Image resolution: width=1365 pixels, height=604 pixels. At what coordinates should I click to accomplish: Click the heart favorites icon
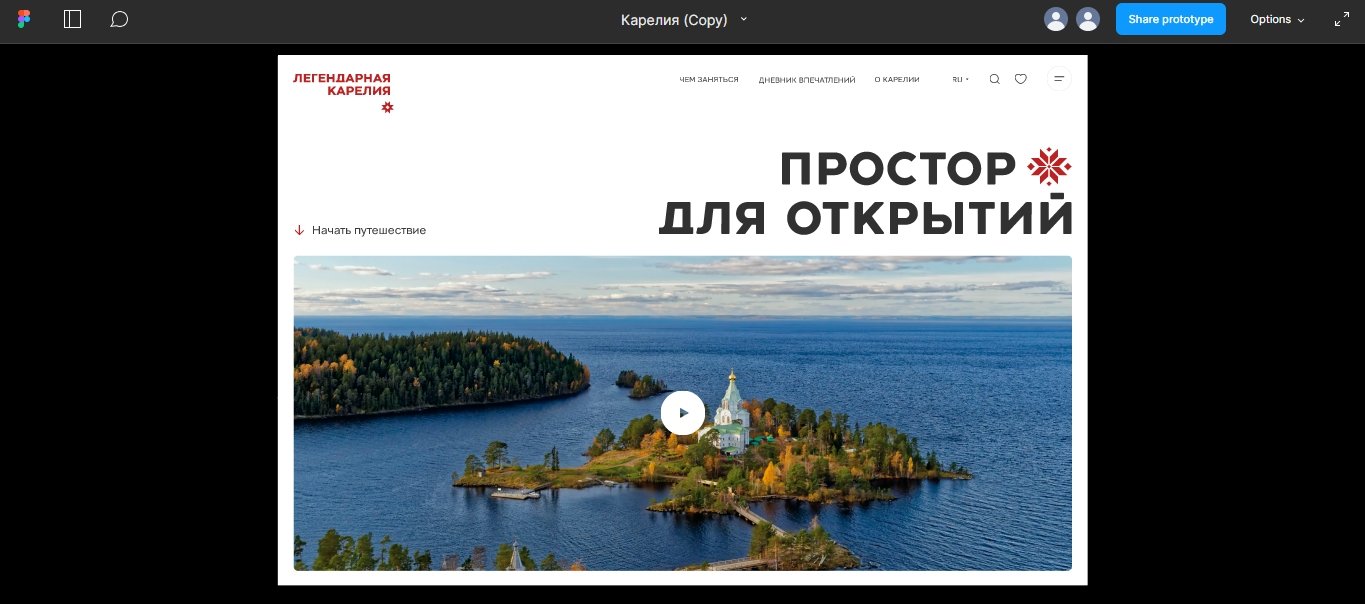point(1021,79)
